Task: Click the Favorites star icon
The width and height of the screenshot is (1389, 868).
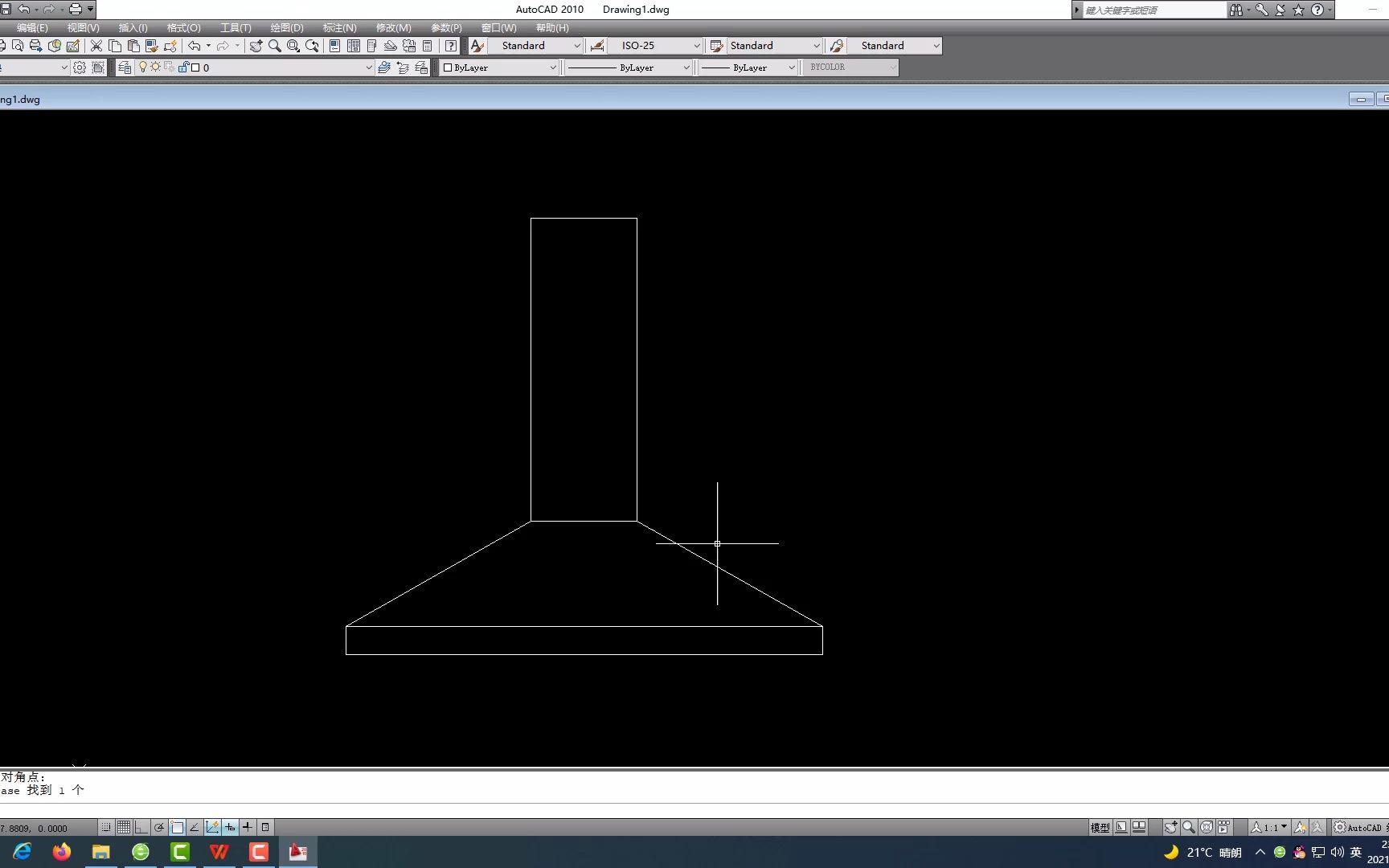Action: coord(1298,10)
